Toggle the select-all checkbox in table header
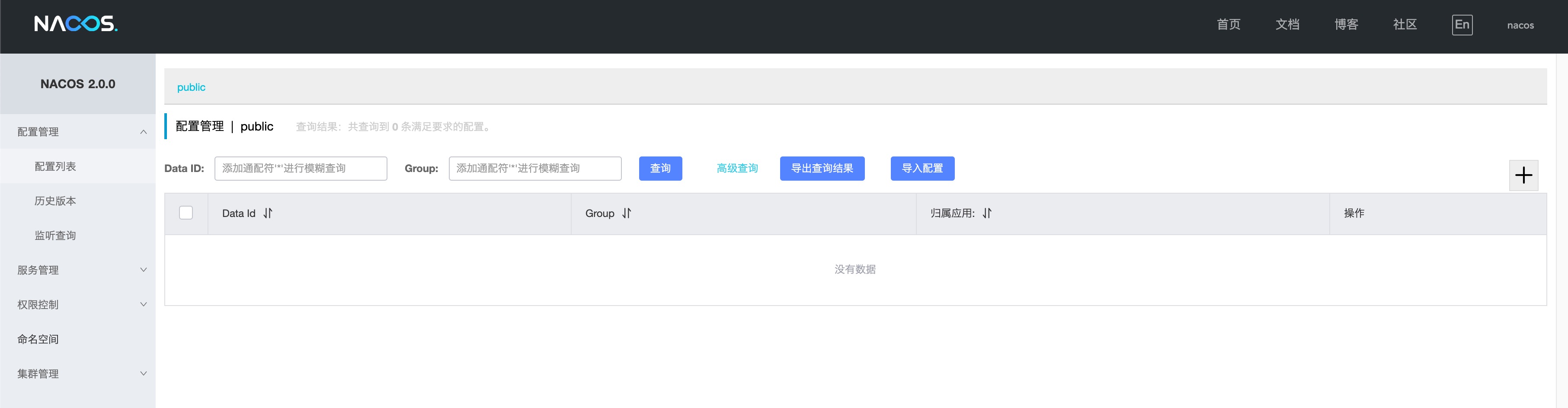The image size is (1568, 408). [x=186, y=213]
